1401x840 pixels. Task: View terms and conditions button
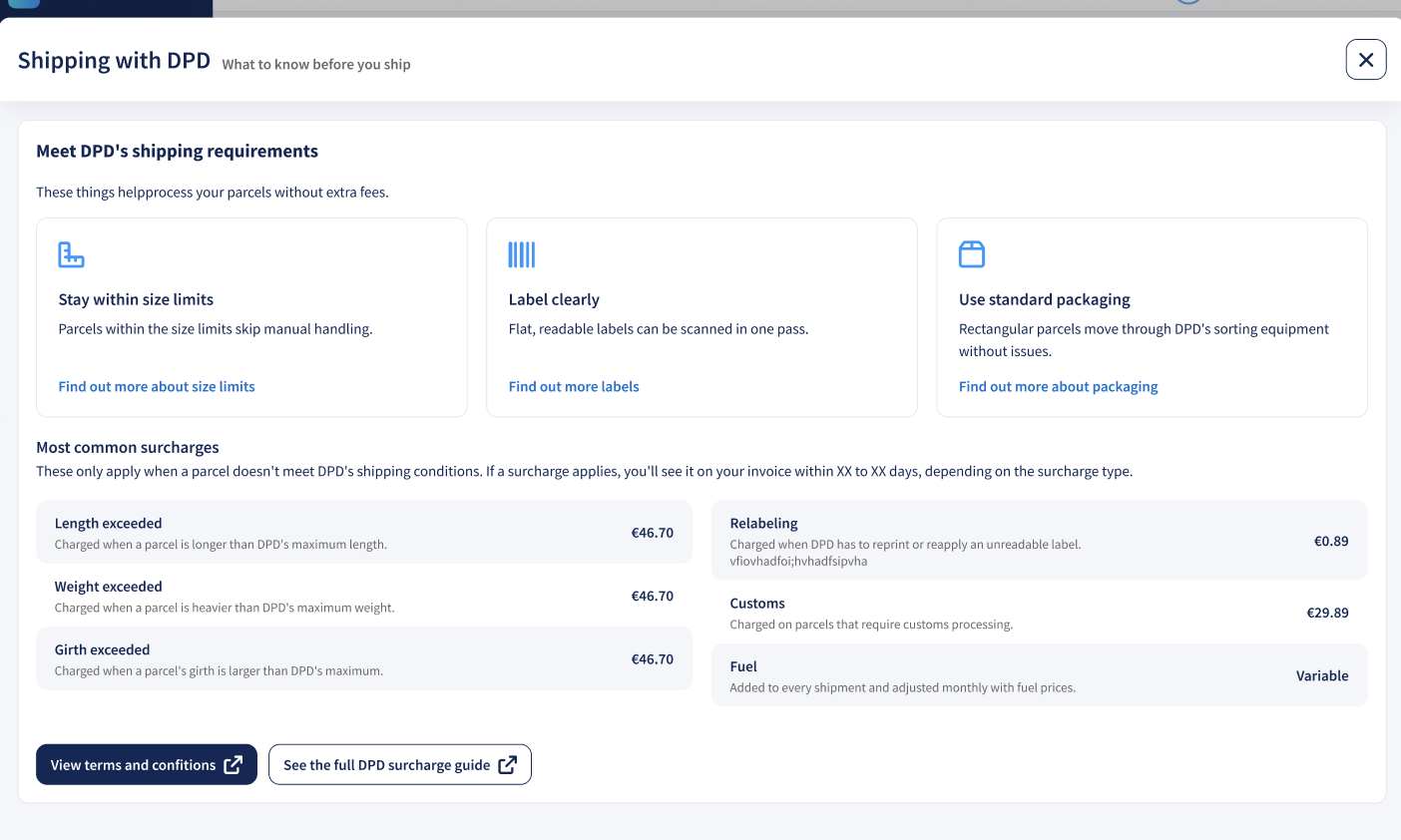pos(147,764)
